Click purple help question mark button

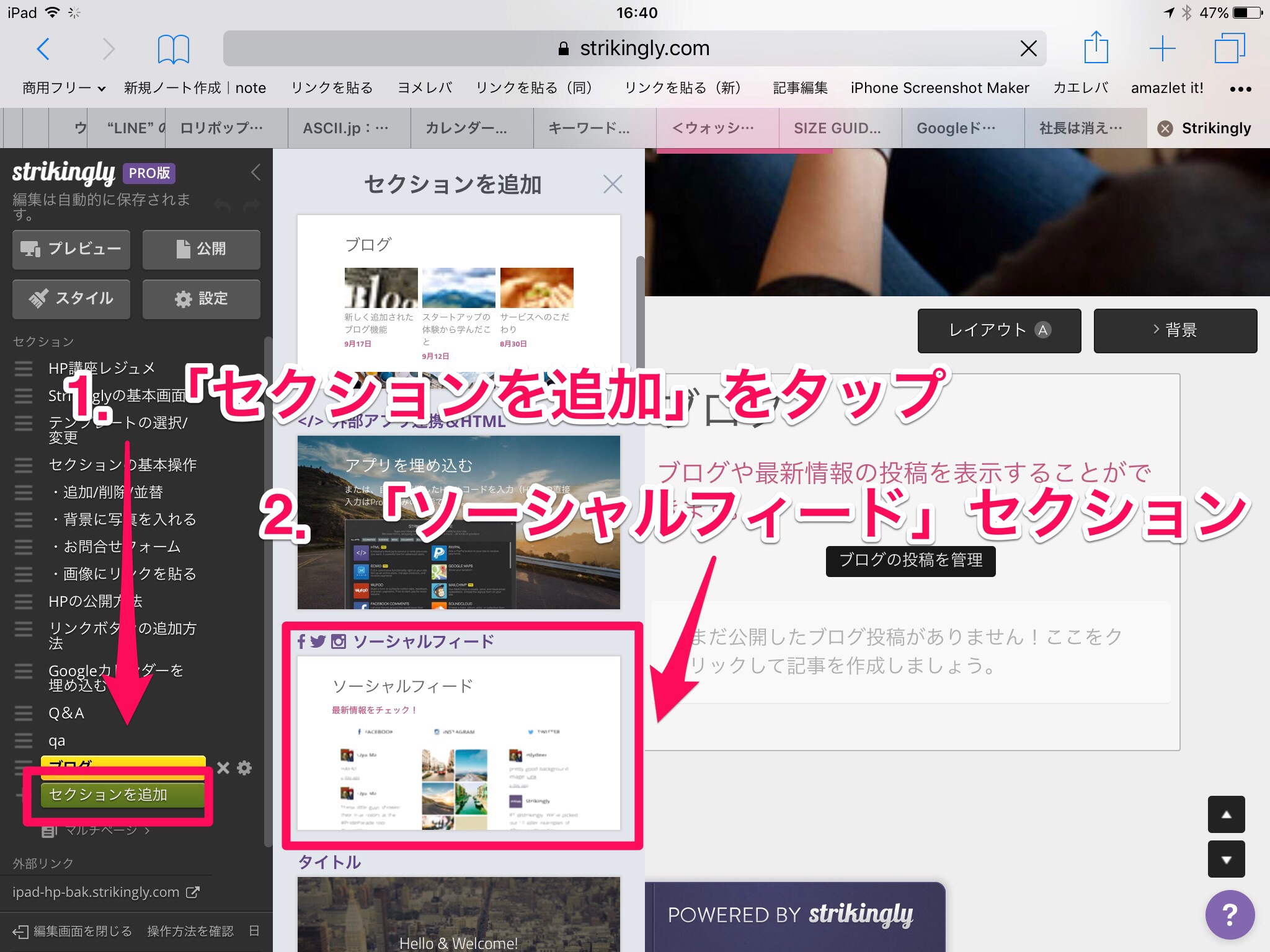point(1230,914)
